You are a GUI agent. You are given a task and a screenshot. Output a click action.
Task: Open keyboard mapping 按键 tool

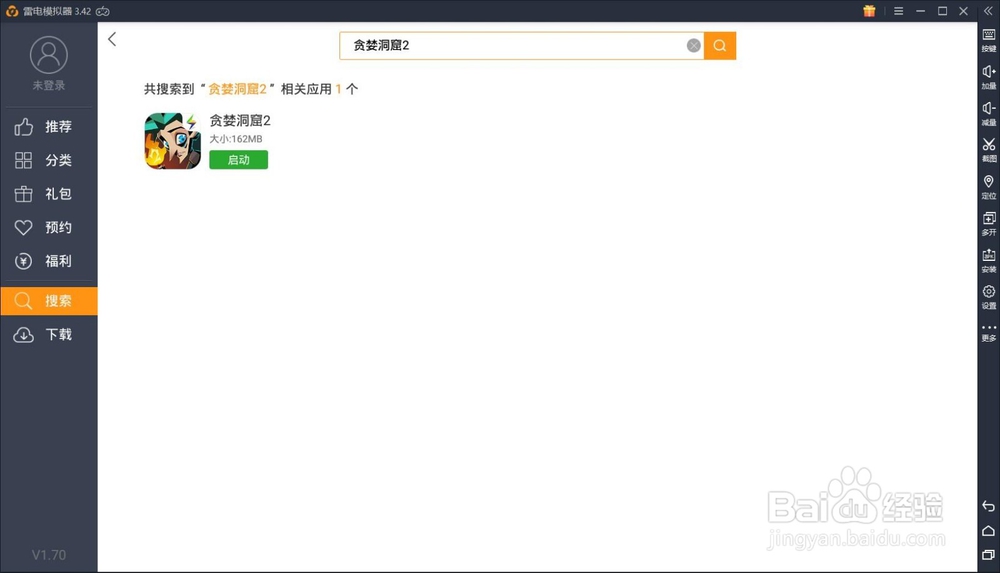pos(989,40)
